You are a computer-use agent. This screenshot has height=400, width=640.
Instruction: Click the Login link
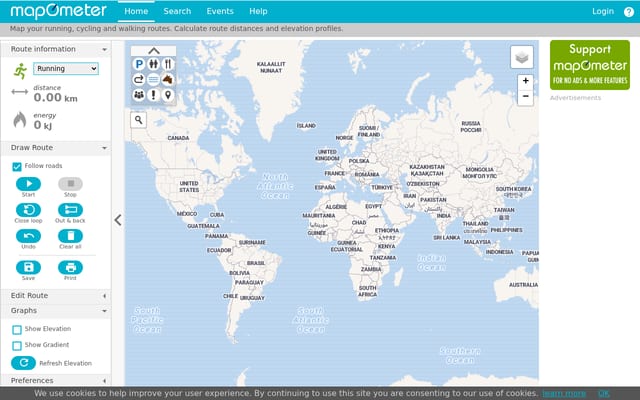(x=603, y=11)
